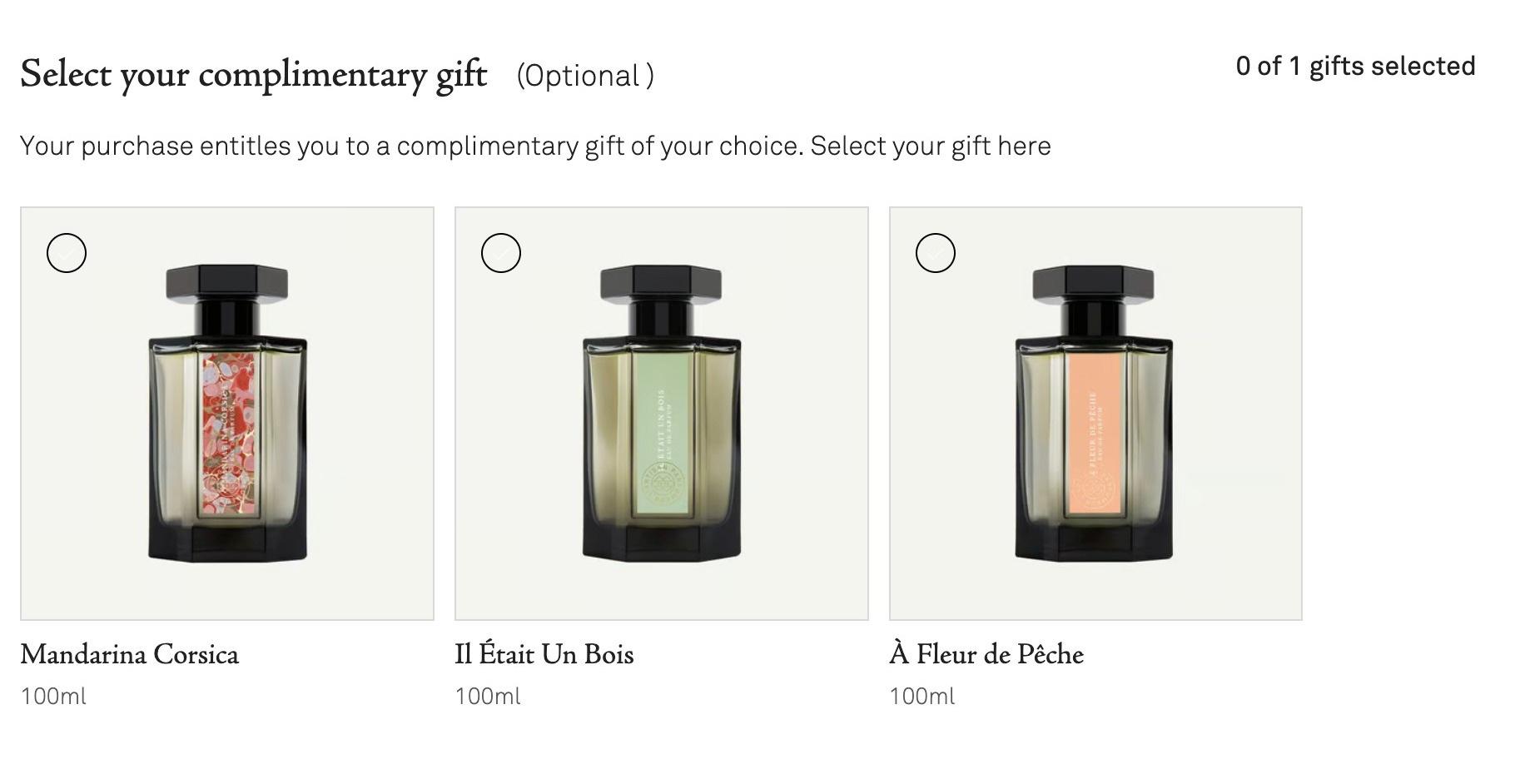The image size is (1530, 784).
Task: View the À Fleur de Pêche bottle image
Action: tap(1095, 414)
